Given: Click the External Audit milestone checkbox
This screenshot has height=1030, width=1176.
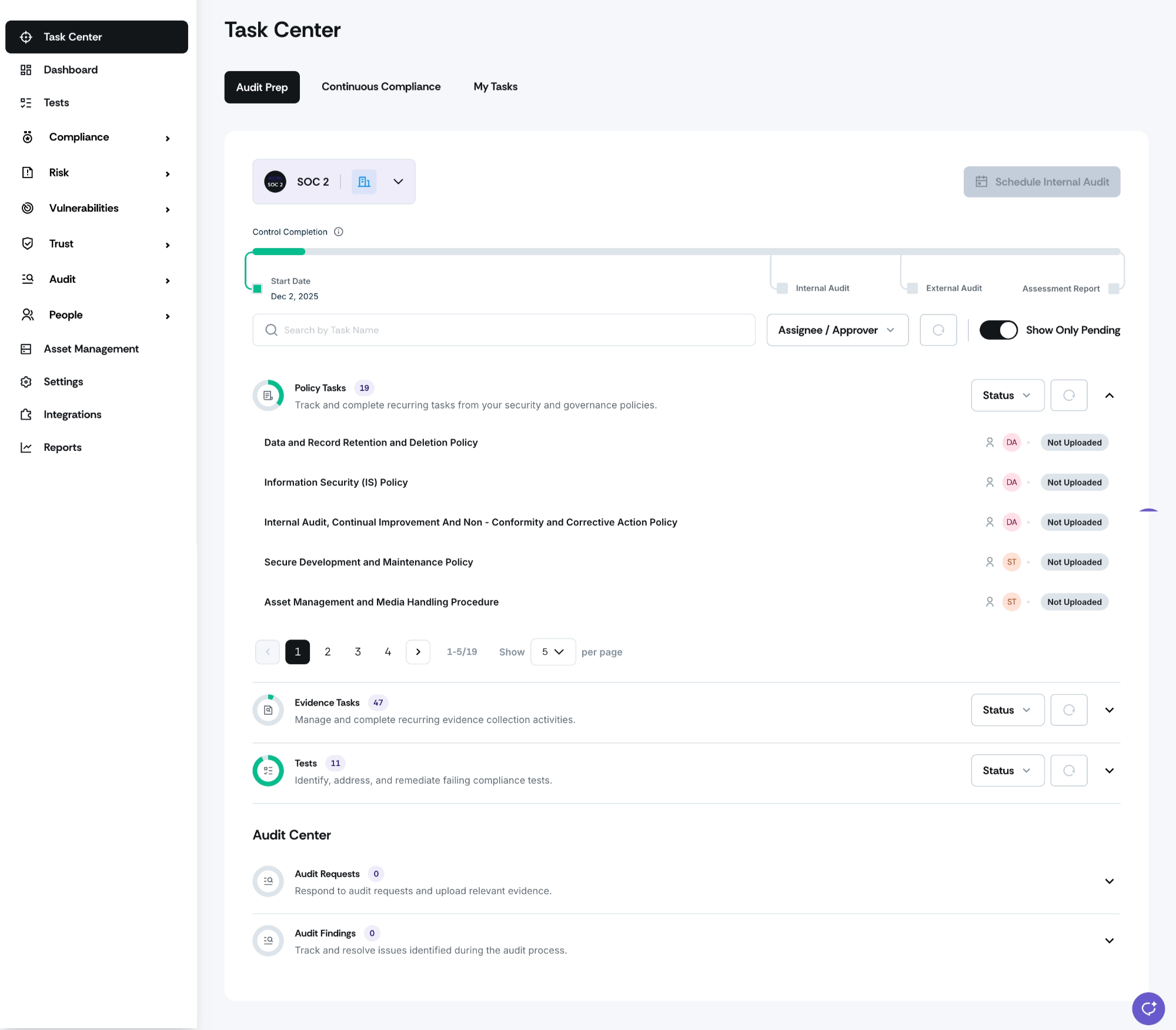Looking at the screenshot, I should click(913, 288).
